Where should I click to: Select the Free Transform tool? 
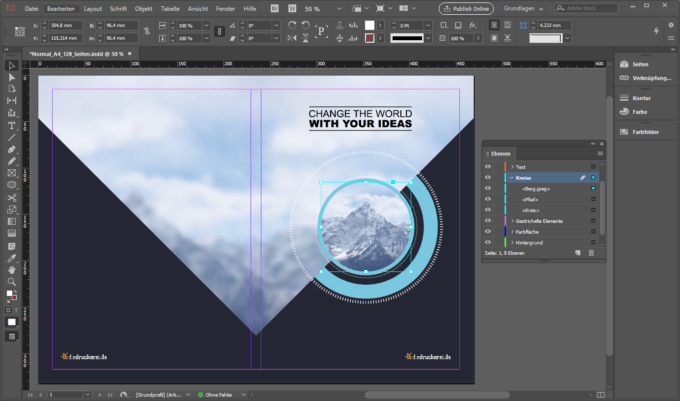coord(12,210)
